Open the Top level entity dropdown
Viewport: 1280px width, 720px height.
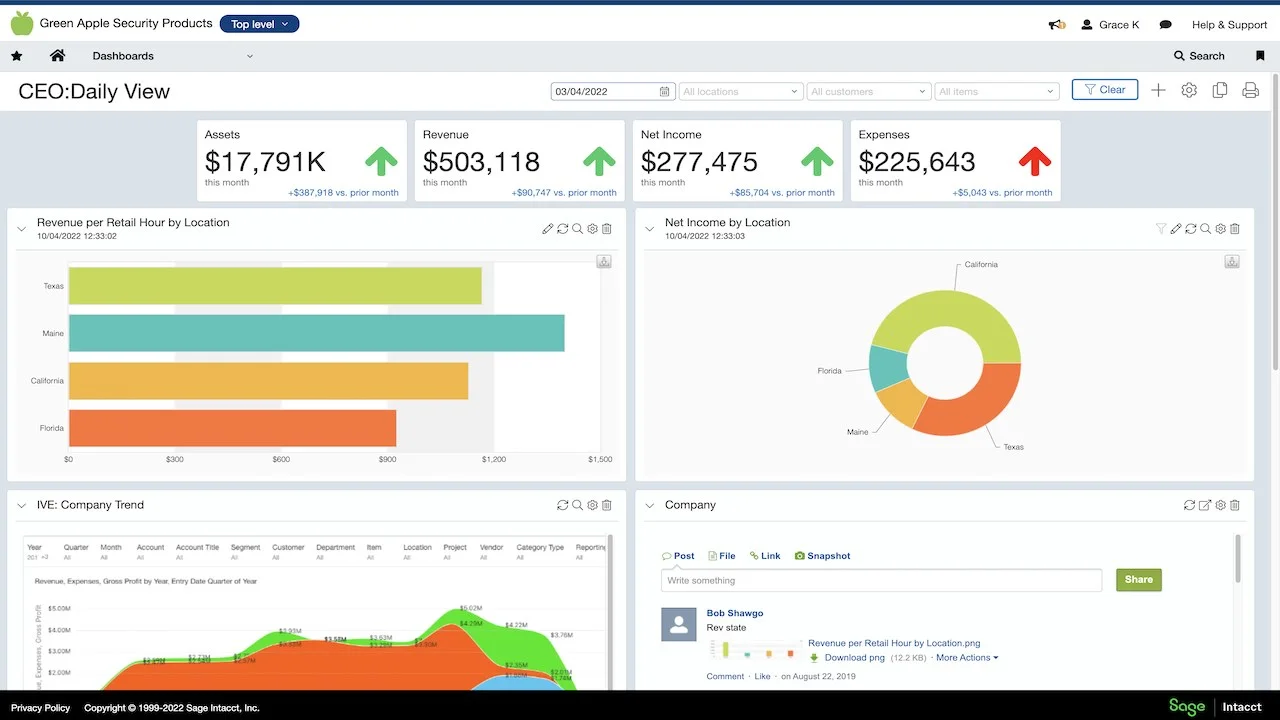click(x=259, y=23)
